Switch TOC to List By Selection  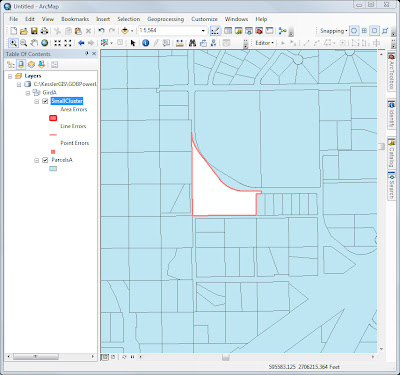pyautogui.click(x=42, y=64)
